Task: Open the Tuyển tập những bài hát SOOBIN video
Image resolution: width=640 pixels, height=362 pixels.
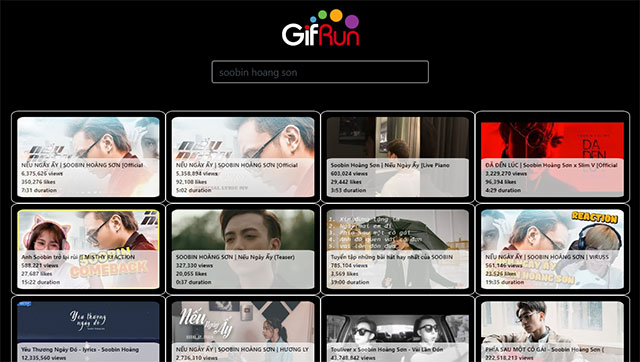Action: pos(398,249)
